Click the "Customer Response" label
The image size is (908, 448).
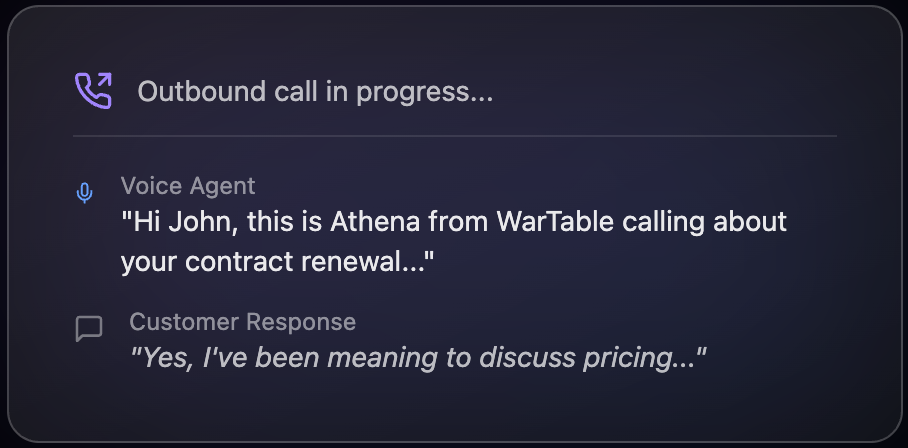[x=242, y=322]
